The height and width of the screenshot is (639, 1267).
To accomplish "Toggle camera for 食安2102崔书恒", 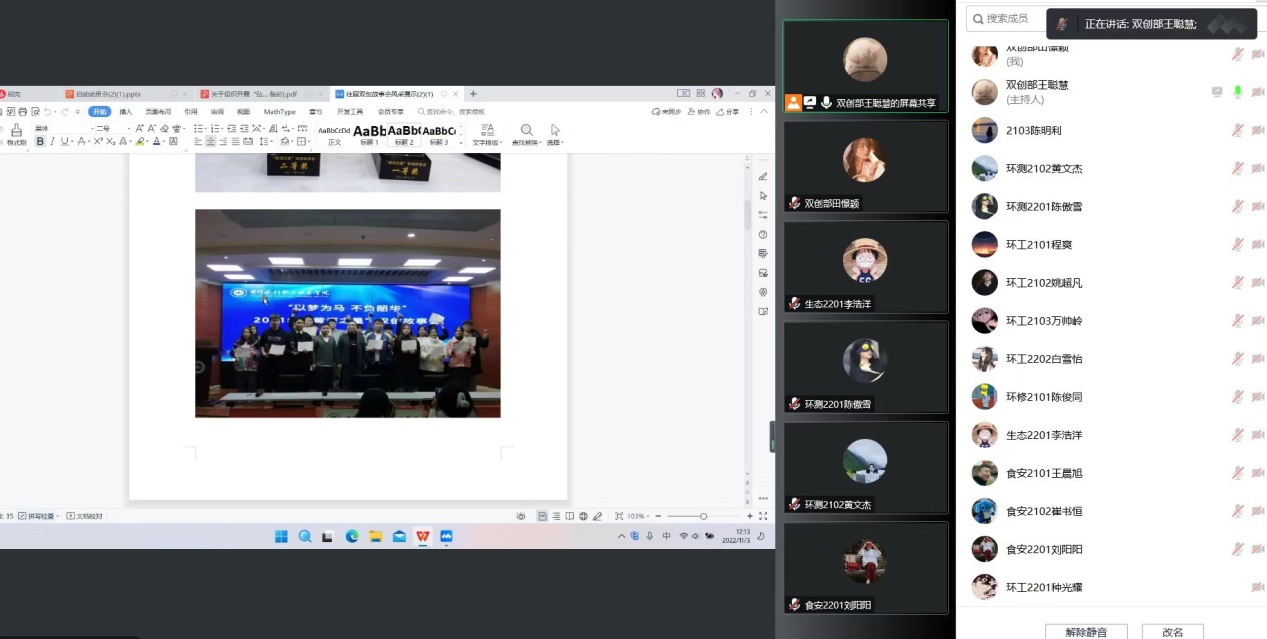I will (x=1257, y=511).
